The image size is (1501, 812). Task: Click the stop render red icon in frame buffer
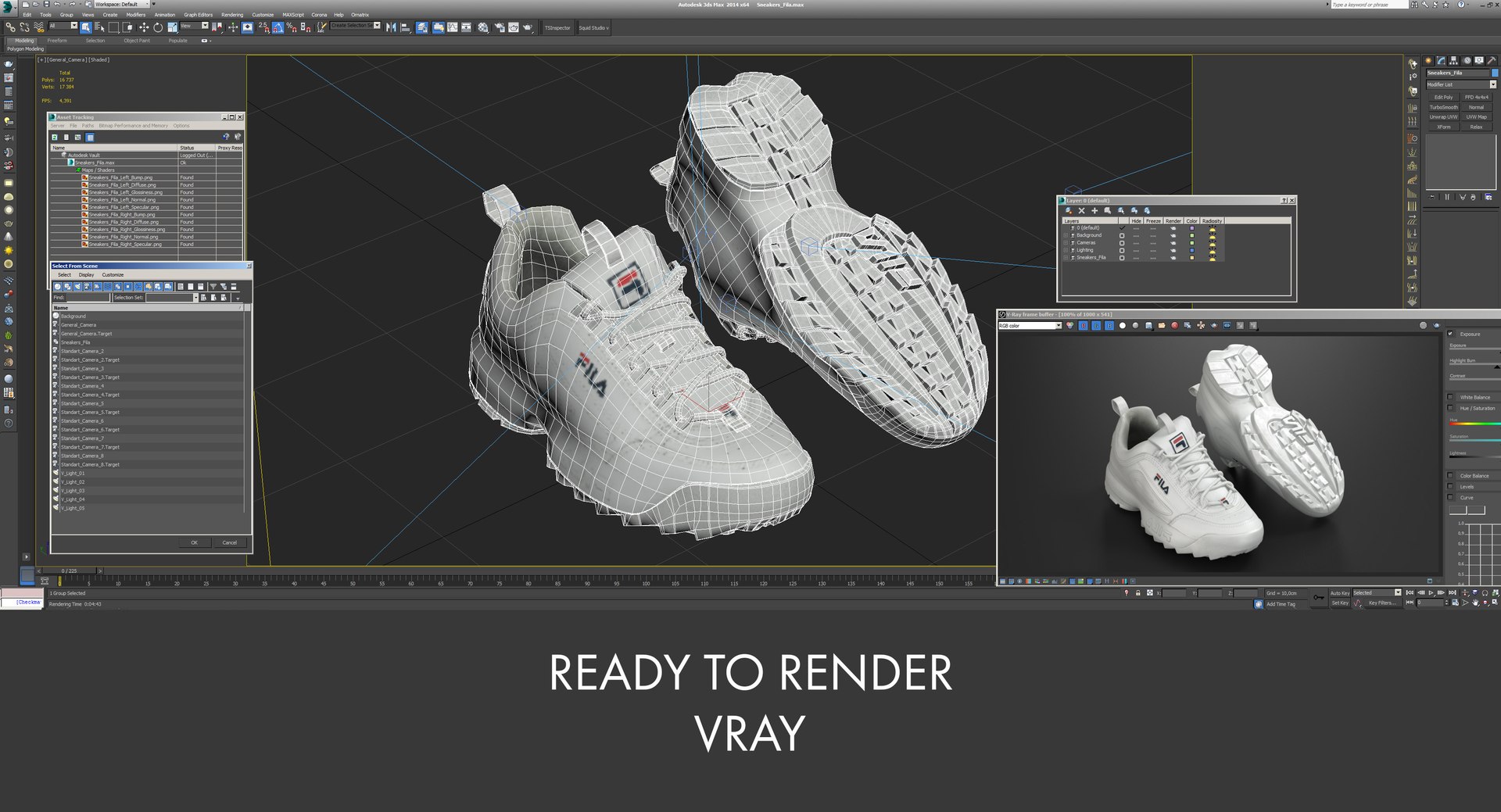[x=1174, y=326]
